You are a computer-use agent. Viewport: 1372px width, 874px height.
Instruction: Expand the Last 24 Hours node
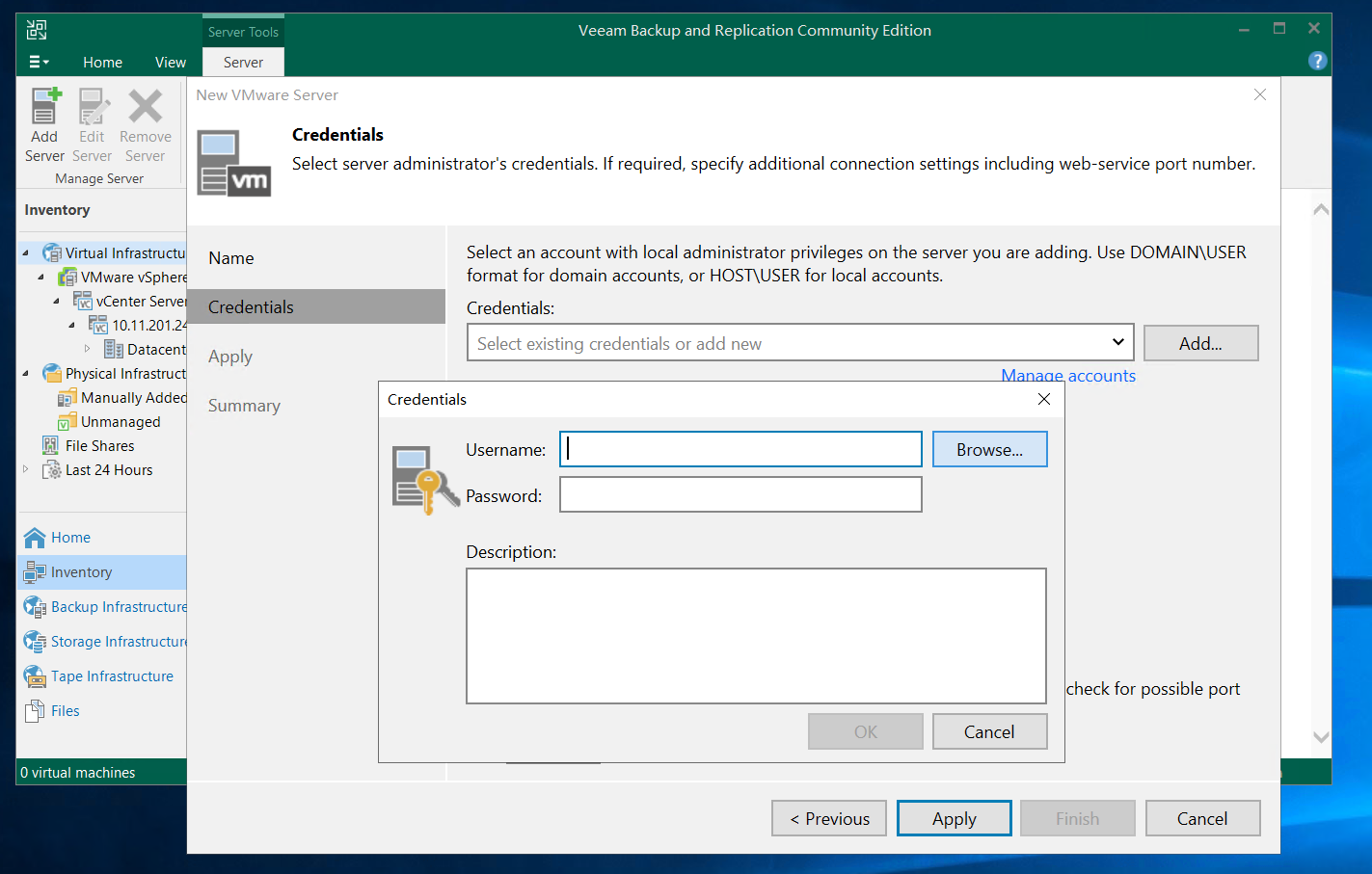[26, 469]
